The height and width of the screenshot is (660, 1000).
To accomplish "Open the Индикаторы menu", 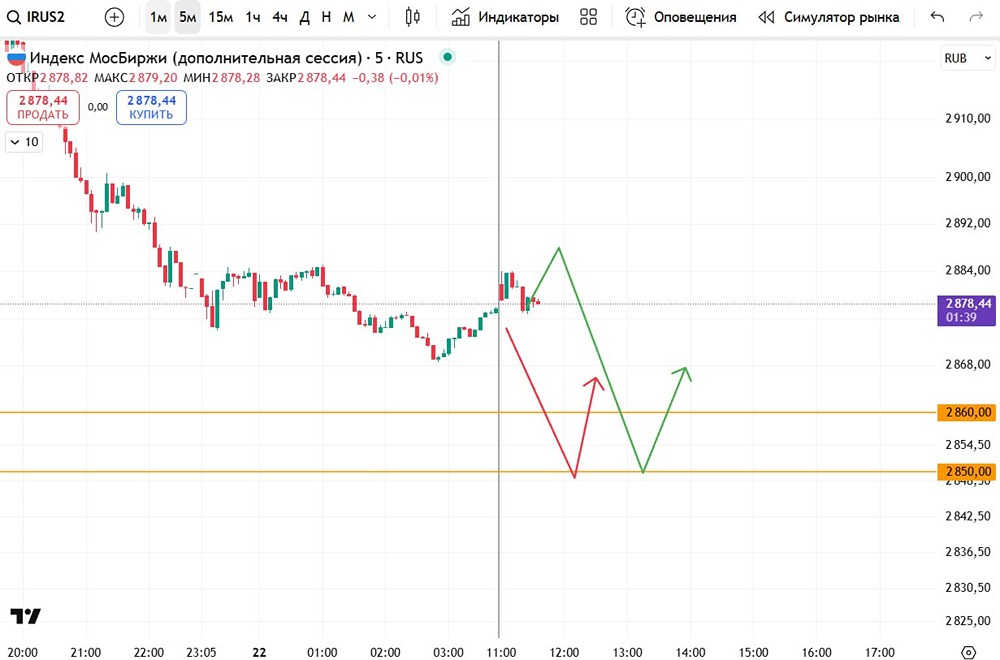I will (x=504, y=17).
